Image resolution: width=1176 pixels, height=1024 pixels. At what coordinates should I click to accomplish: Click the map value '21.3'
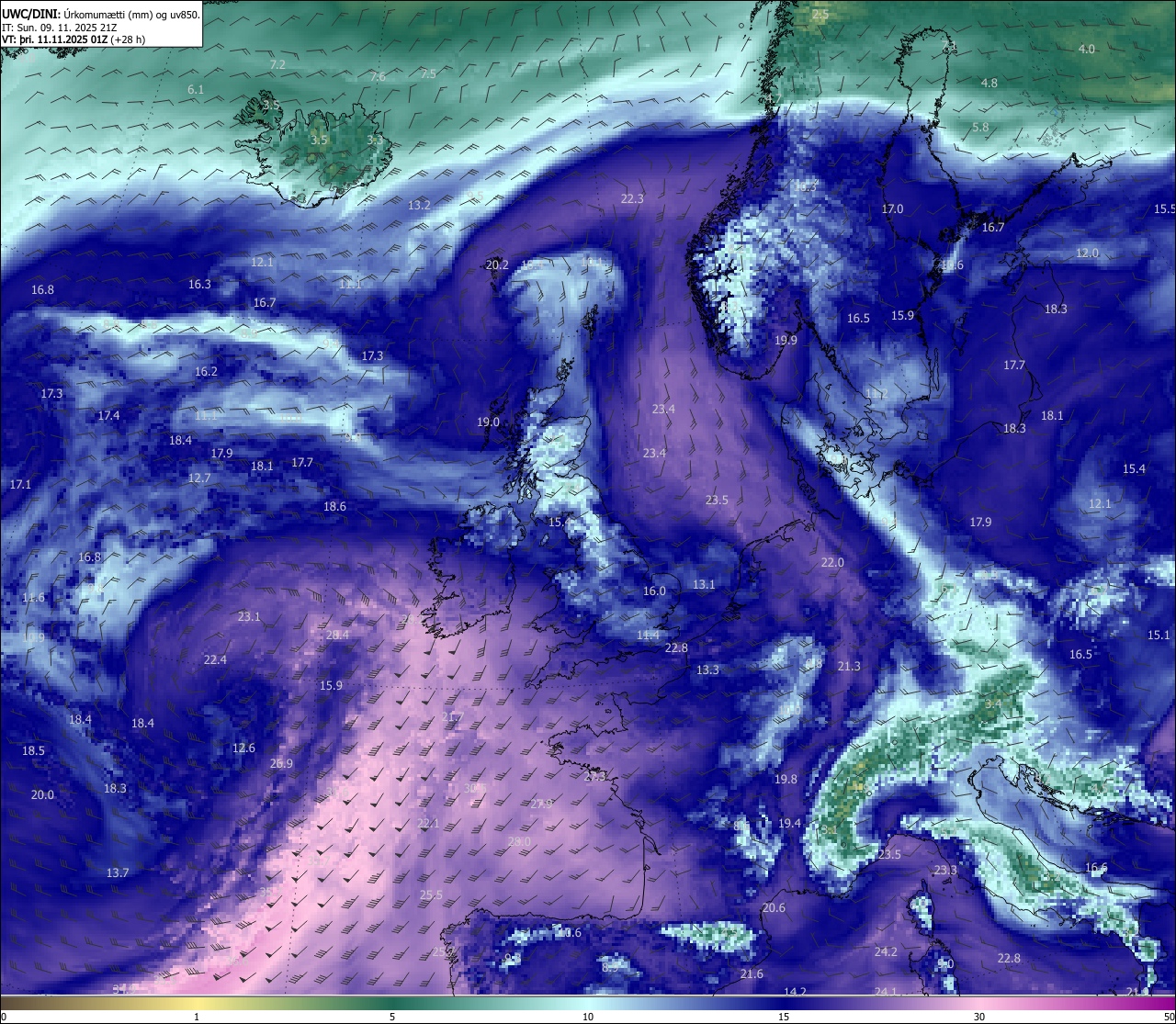[849, 667]
